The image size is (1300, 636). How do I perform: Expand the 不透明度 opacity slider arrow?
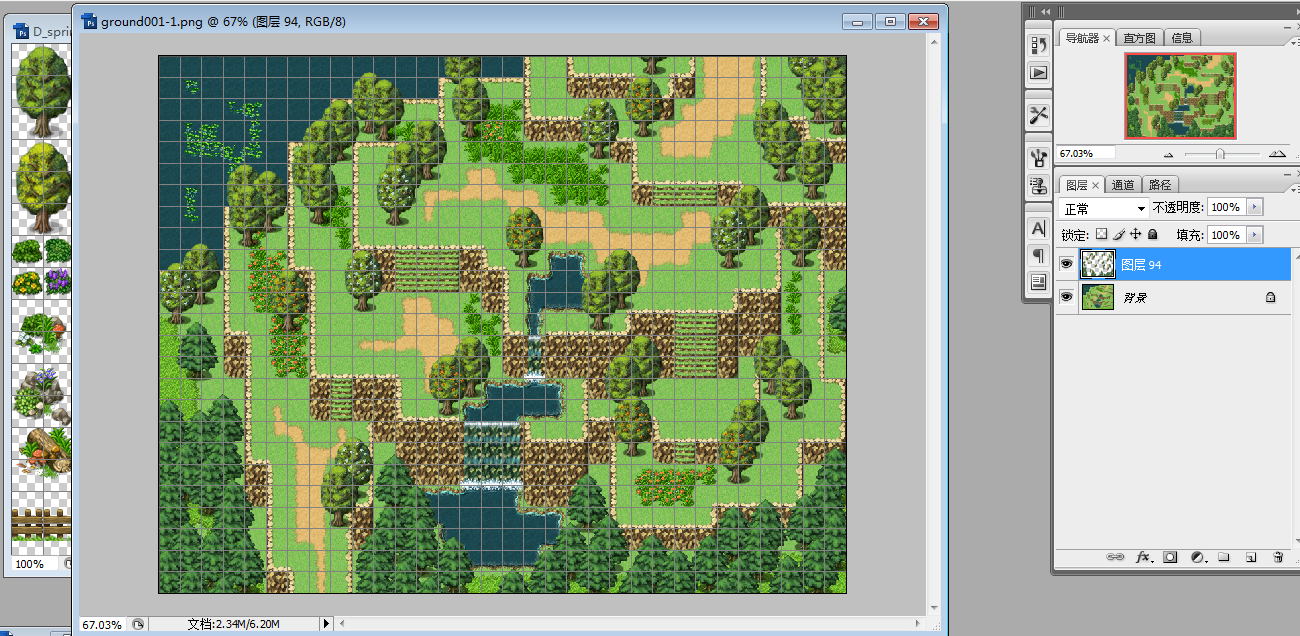(1255, 207)
